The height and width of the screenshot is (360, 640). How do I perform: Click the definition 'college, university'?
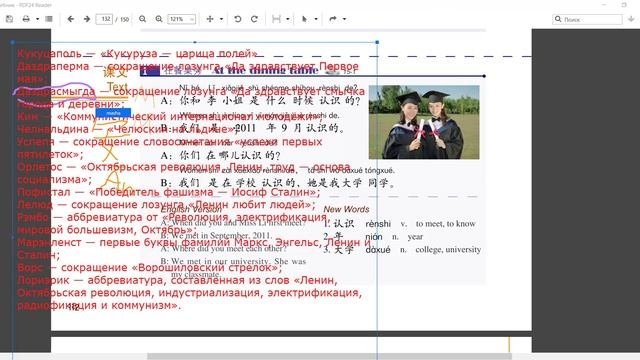point(448,249)
